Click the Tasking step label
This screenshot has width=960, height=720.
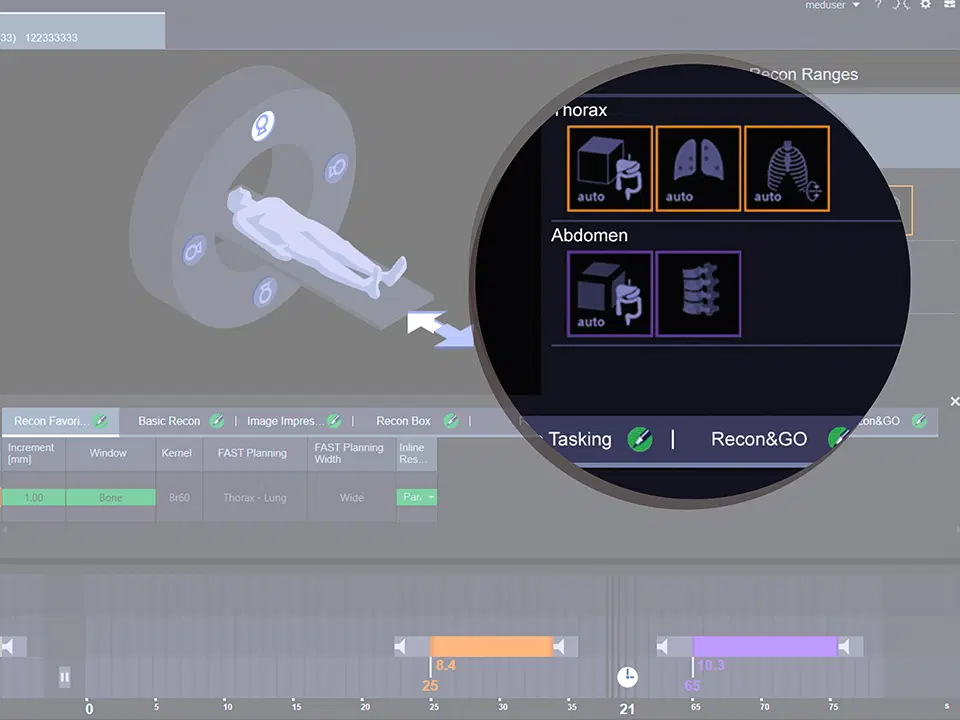click(579, 439)
